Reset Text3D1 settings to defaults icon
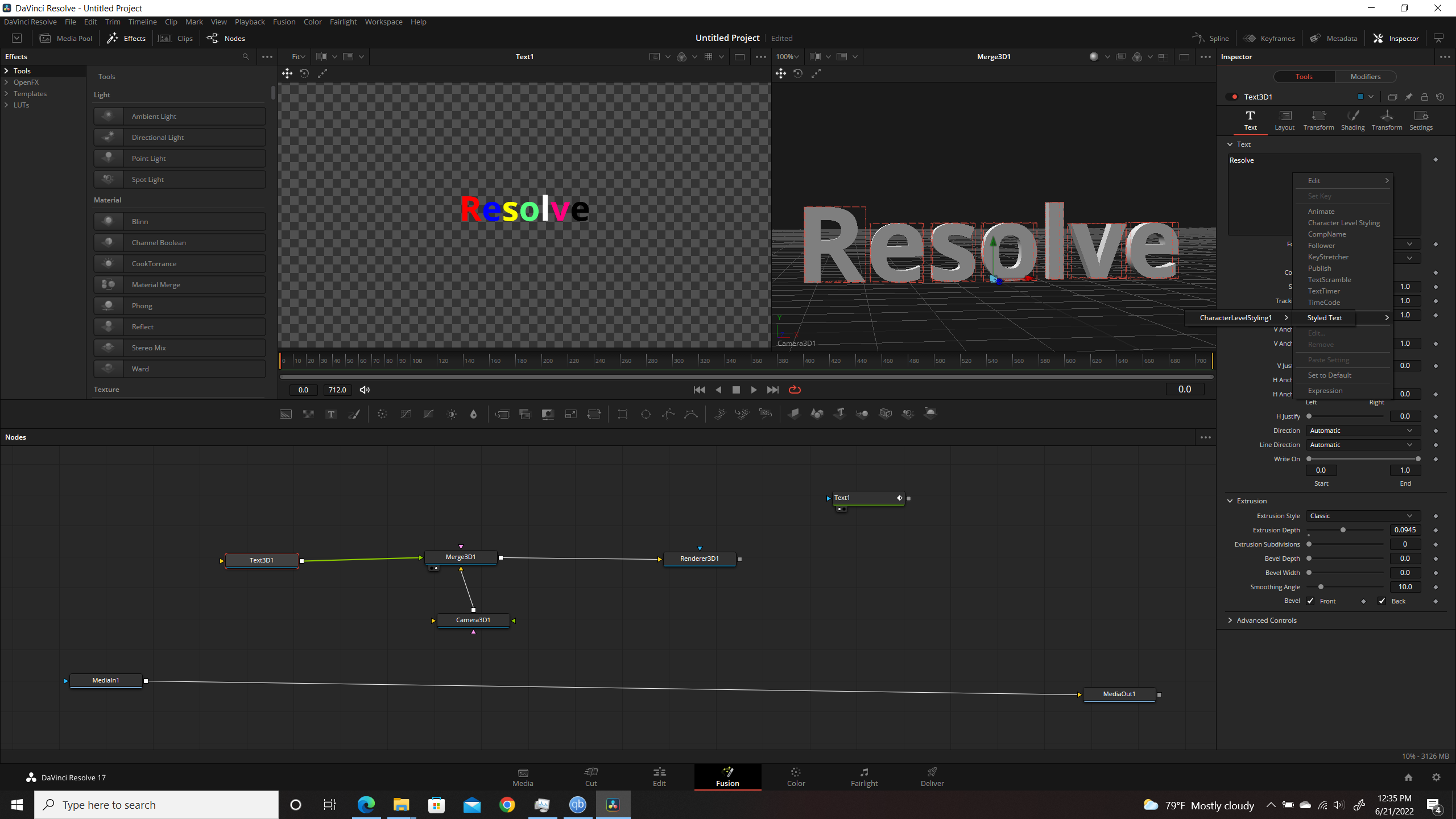This screenshot has height=819, width=1456. coord(1440,97)
